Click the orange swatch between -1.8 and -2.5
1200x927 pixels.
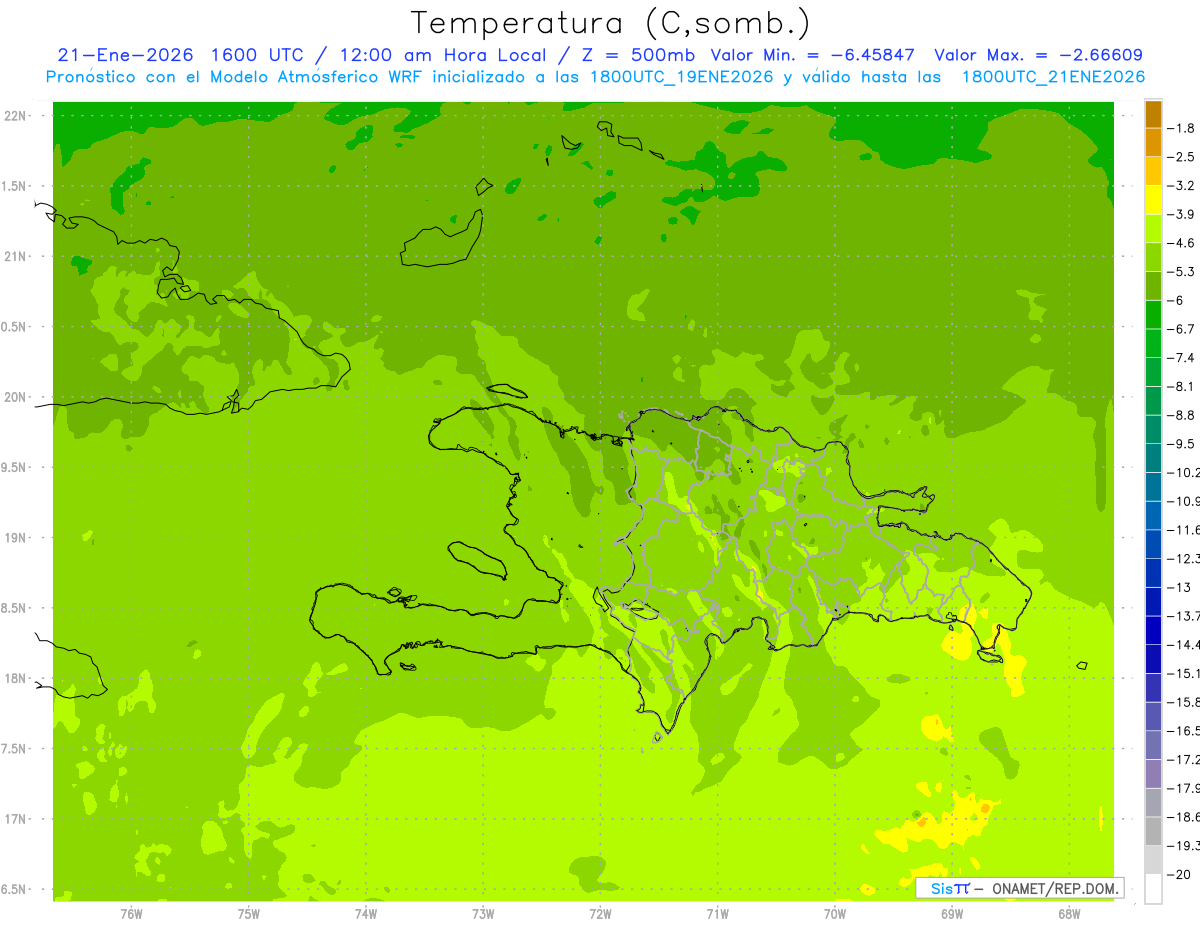(1153, 142)
